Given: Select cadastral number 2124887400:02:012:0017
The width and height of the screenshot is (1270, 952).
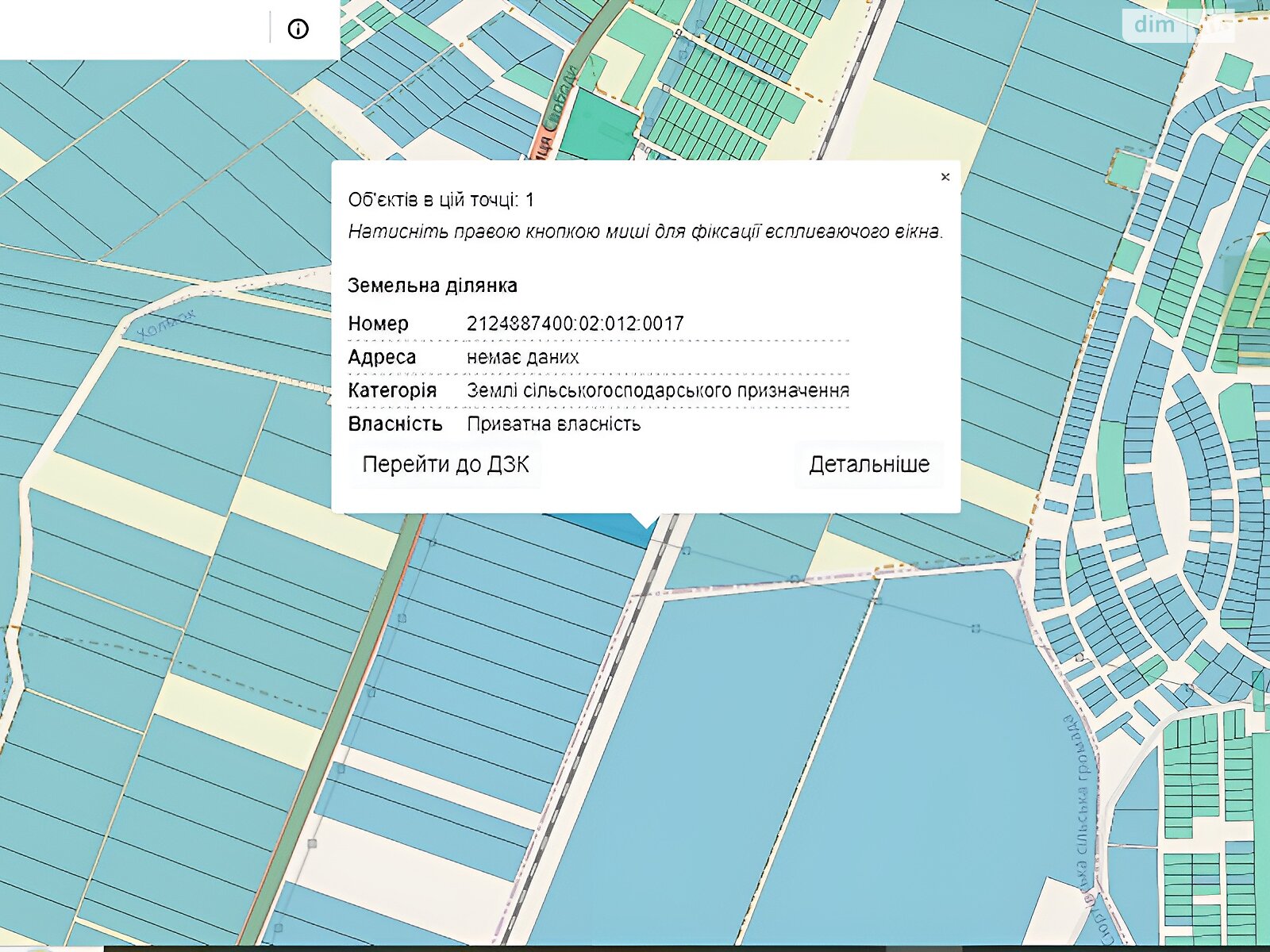Looking at the screenshot, I should click(575, 324).
